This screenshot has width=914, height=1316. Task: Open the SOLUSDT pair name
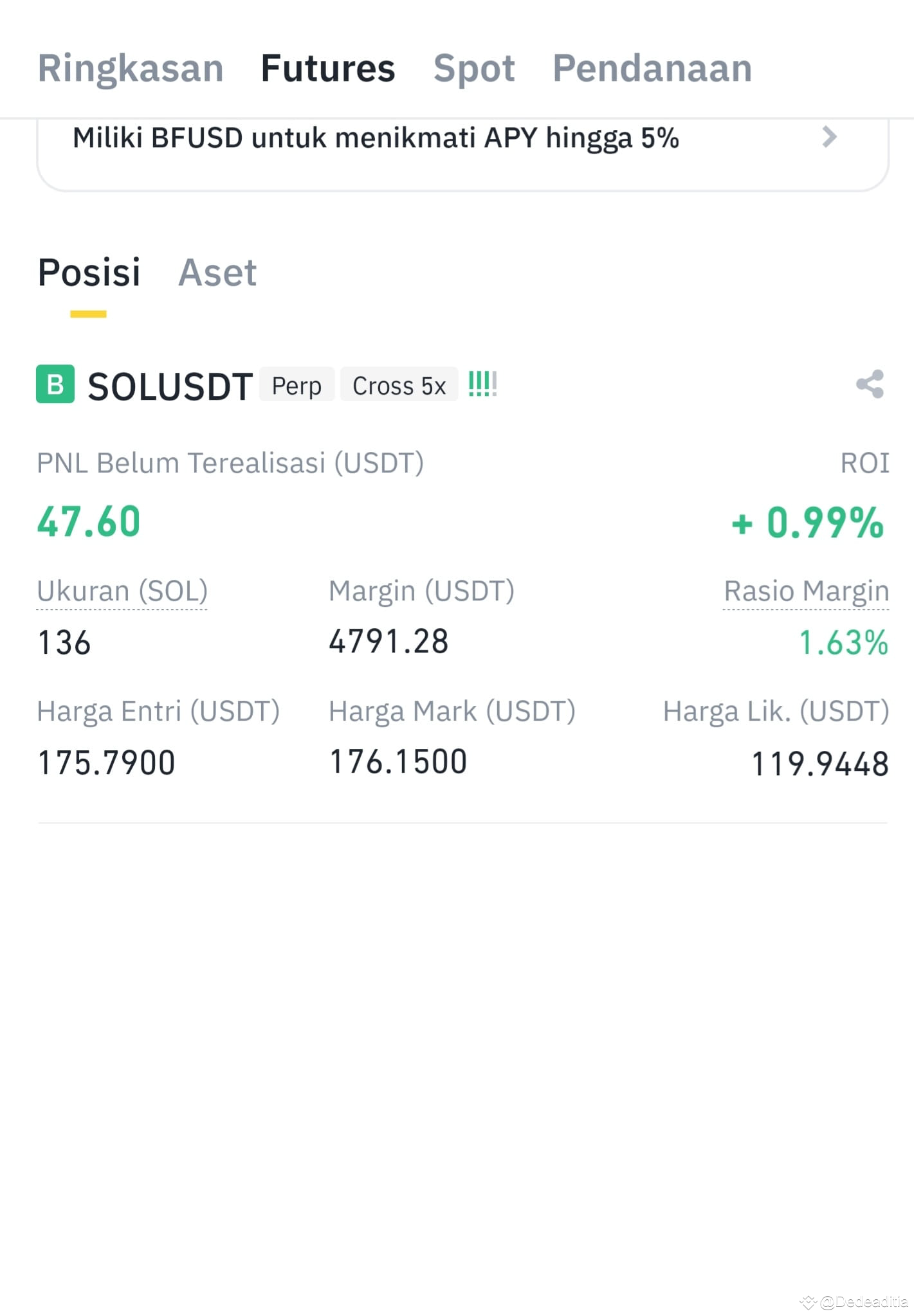[170, 386]
